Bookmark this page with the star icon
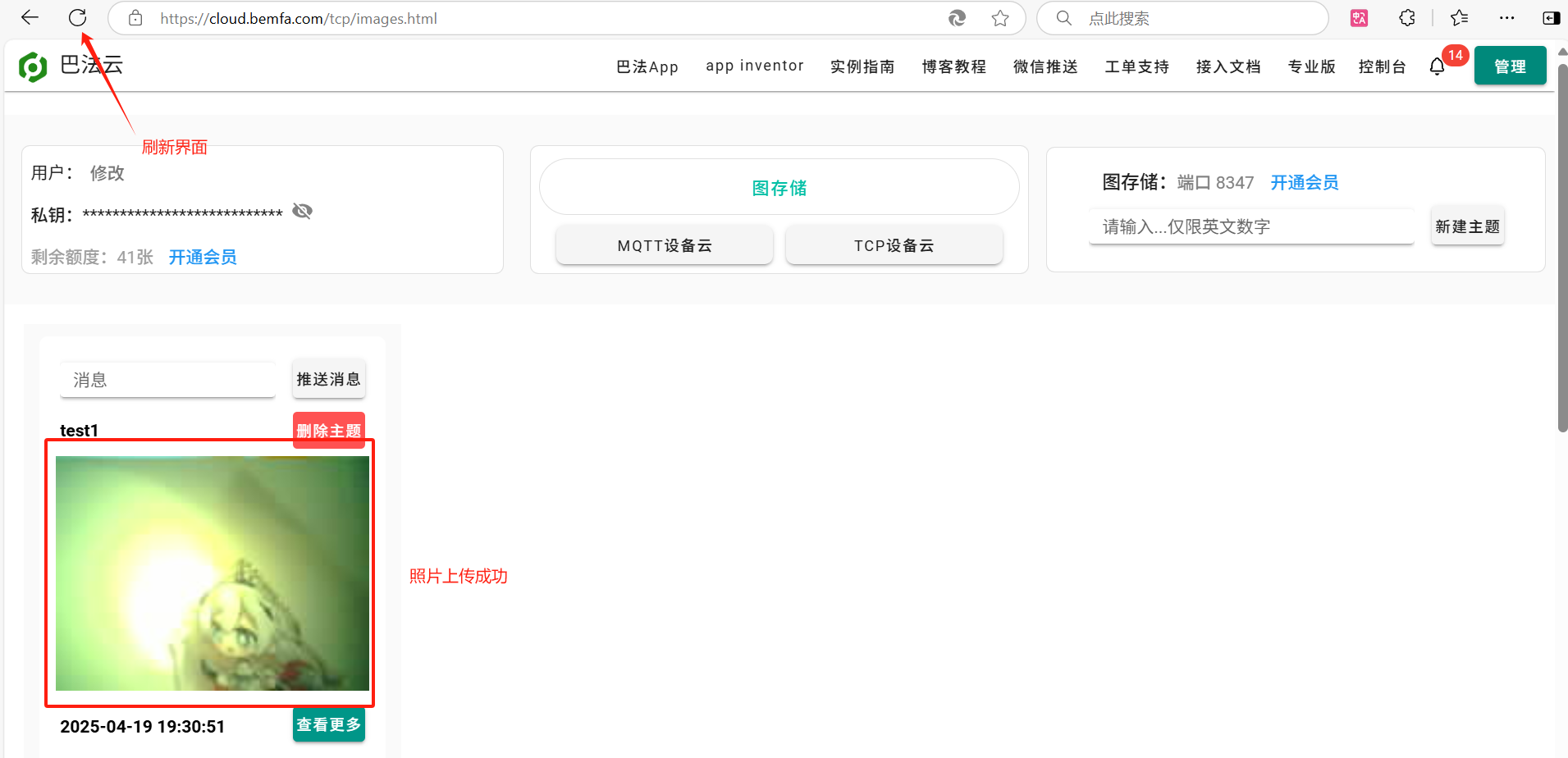 tap(999, 18)
